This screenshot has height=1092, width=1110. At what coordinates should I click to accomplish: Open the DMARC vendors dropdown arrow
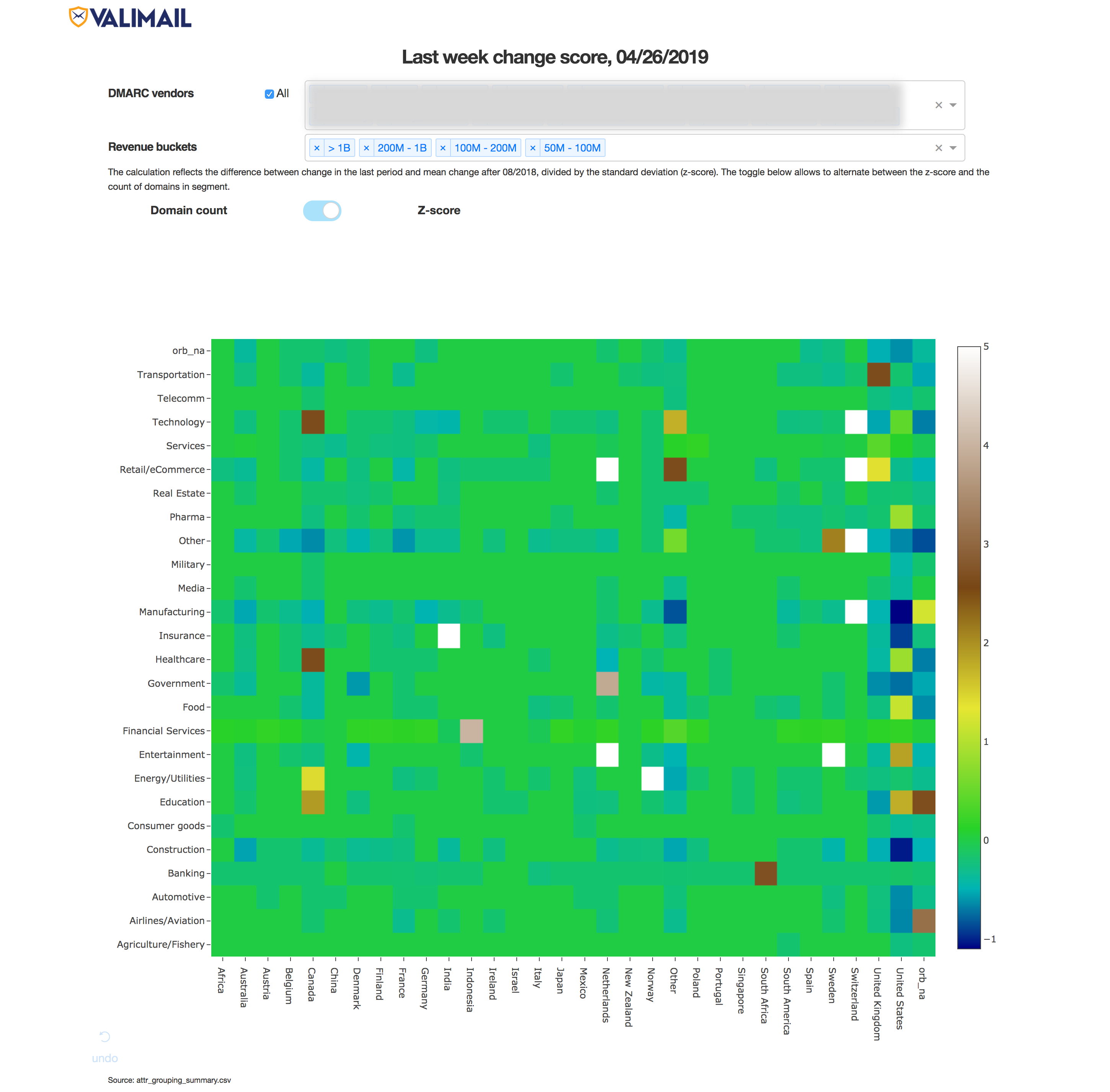(953, 105)
